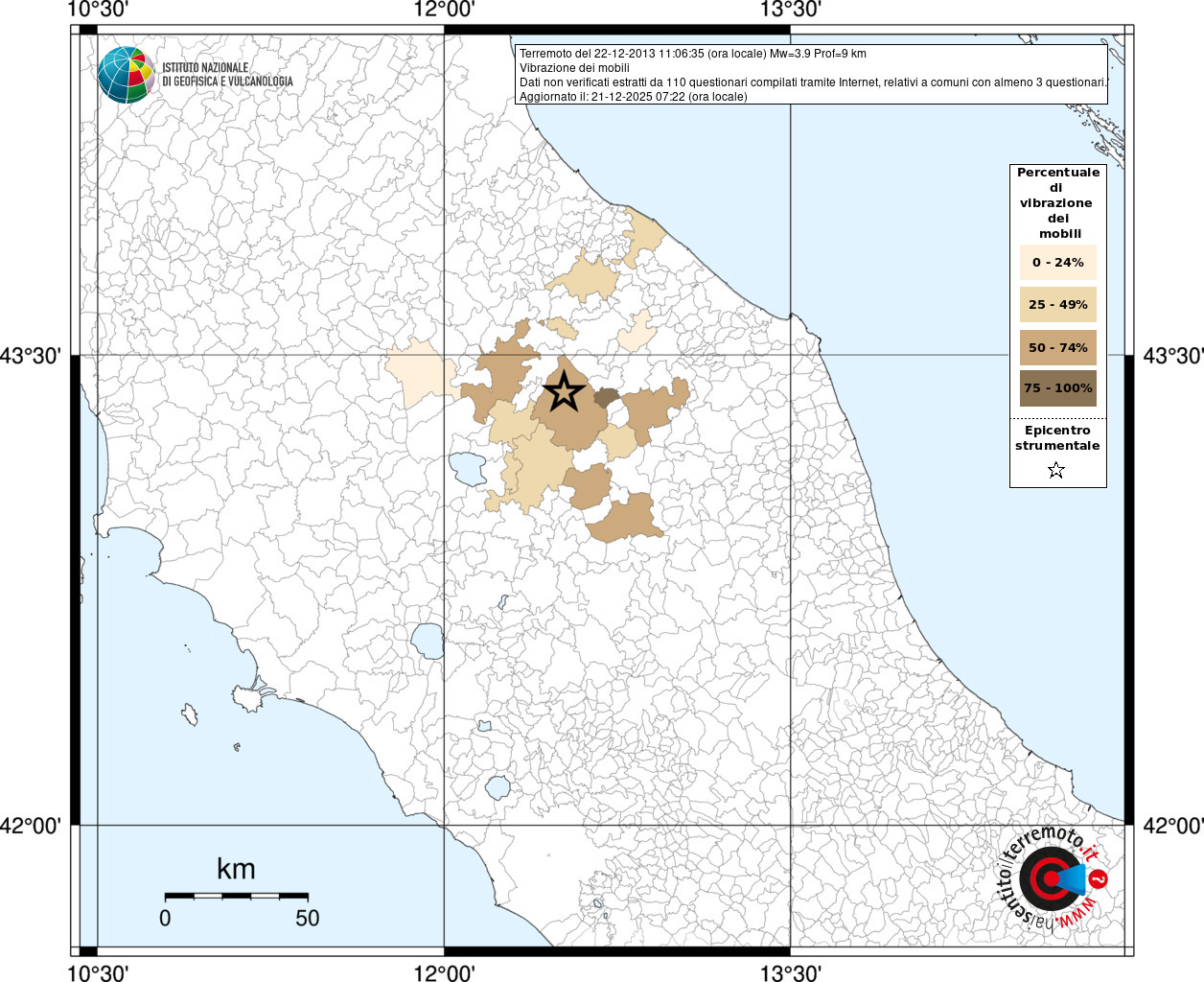Select the 75 - 100% legend swatch
The height and width of the screenshot is (982, 1204).
1057,388
